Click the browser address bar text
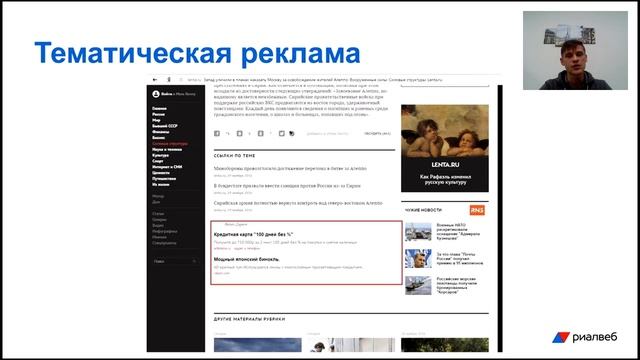 click(x=314, y=80)
